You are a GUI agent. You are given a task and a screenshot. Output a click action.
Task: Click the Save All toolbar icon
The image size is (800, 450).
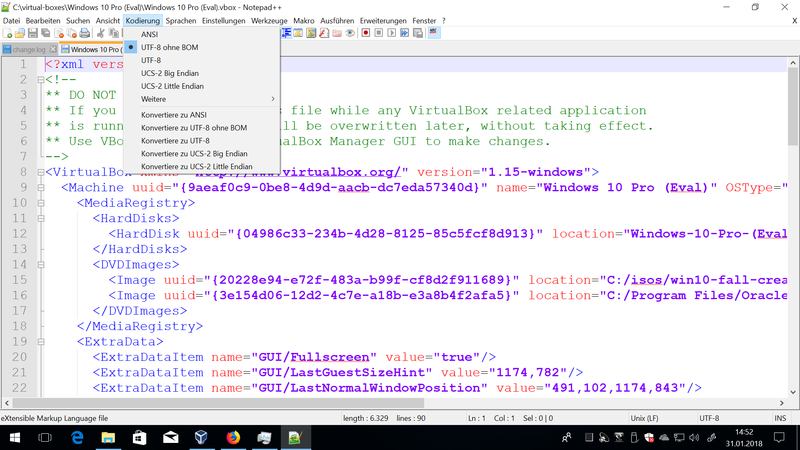(x=45, y=33)
